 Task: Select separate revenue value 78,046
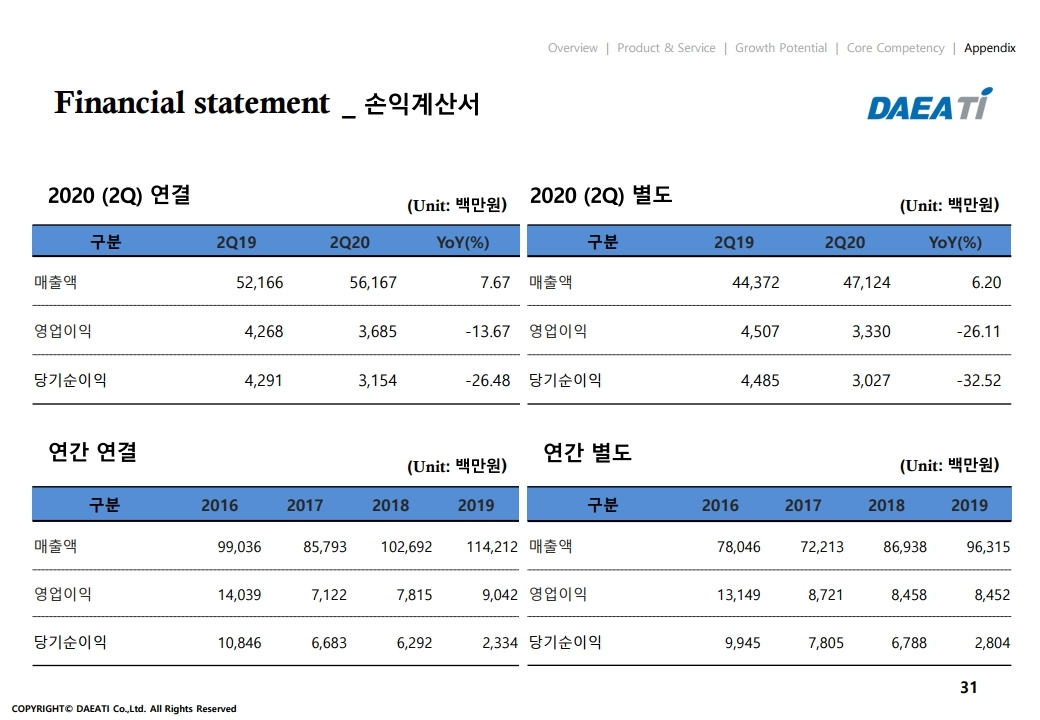[739, 547]
